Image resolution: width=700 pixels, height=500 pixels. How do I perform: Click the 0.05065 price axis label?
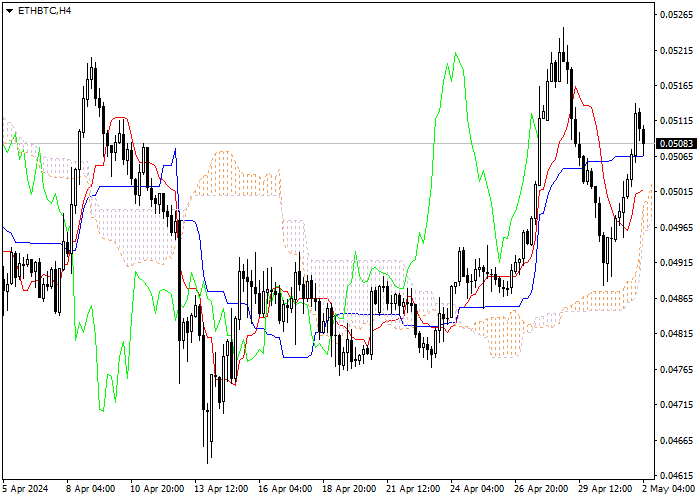[677, 156]
